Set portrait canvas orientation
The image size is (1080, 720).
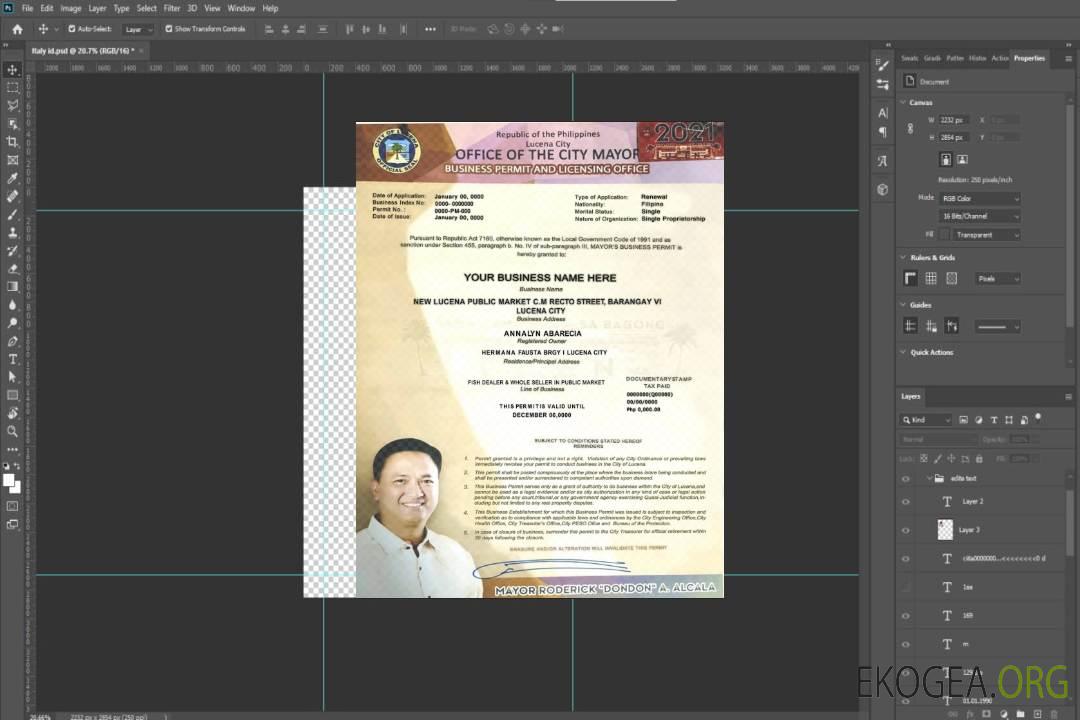(946, 160)
